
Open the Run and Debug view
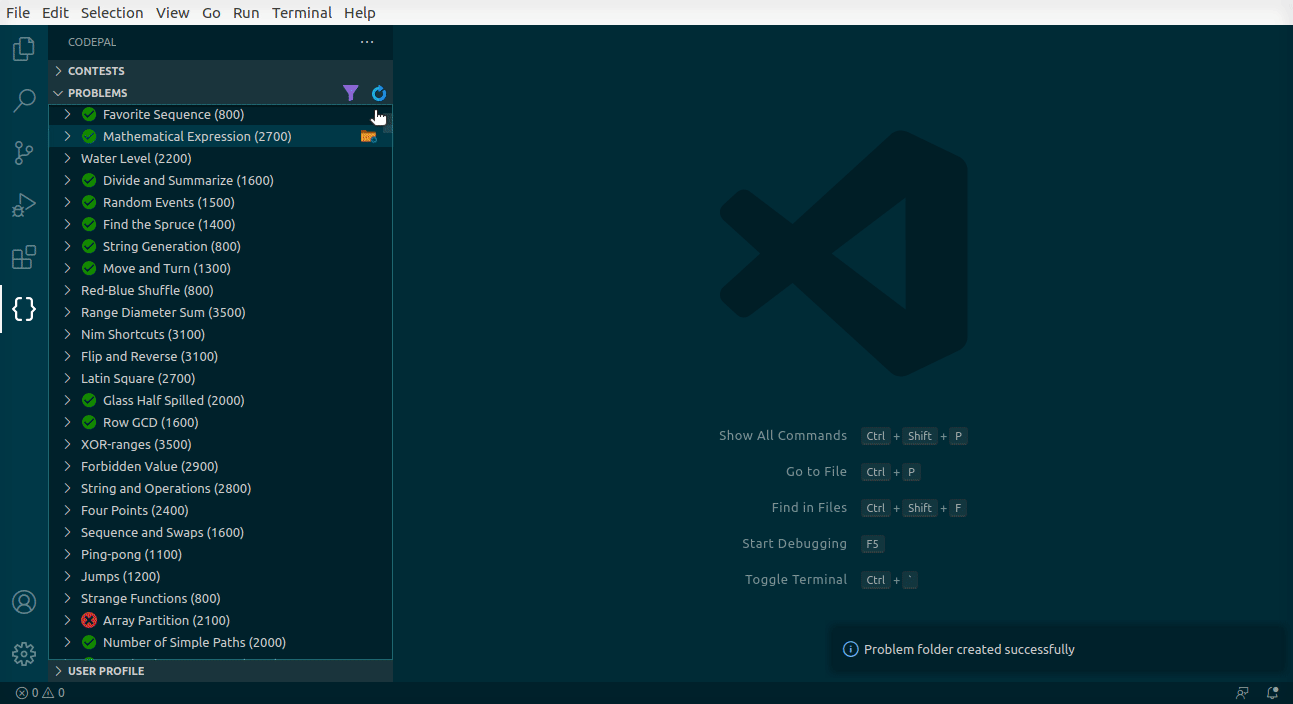click(x=24, y=205)
